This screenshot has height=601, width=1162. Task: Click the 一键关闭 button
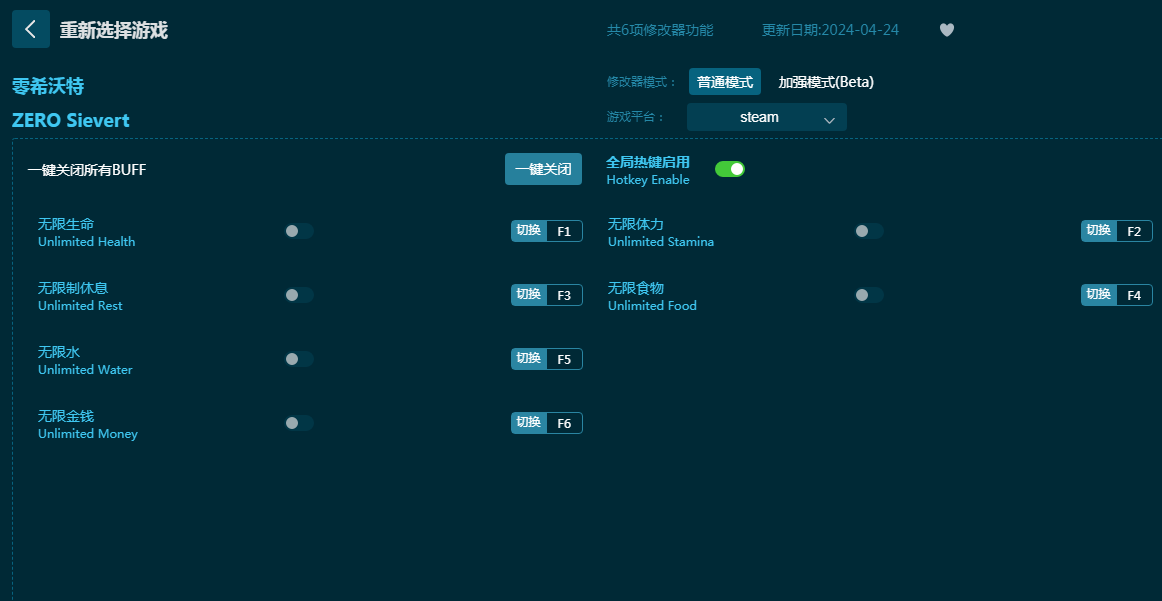[x=543, y=169]
